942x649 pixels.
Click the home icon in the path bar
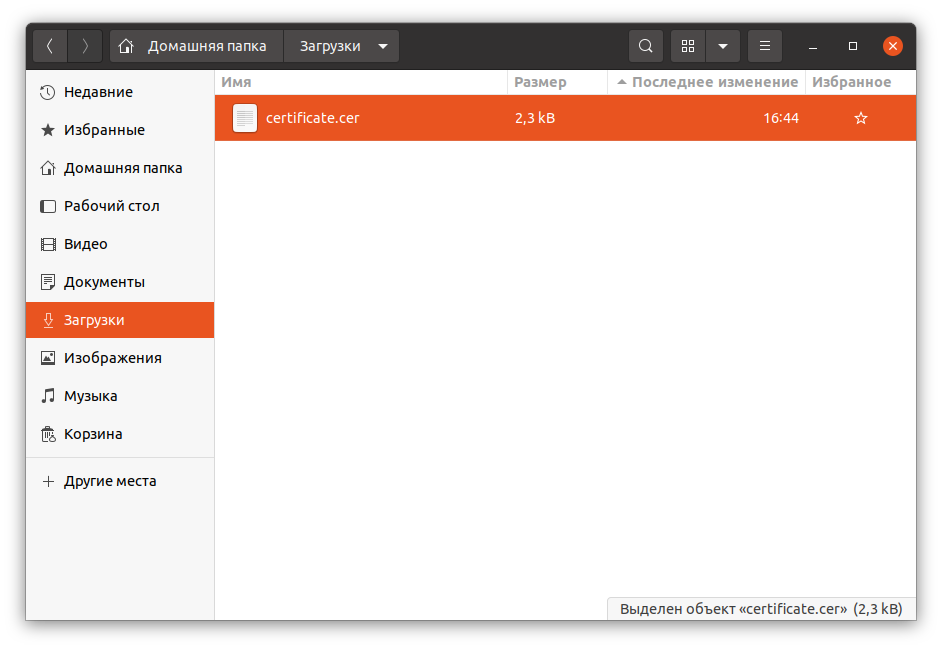(126, 46)
